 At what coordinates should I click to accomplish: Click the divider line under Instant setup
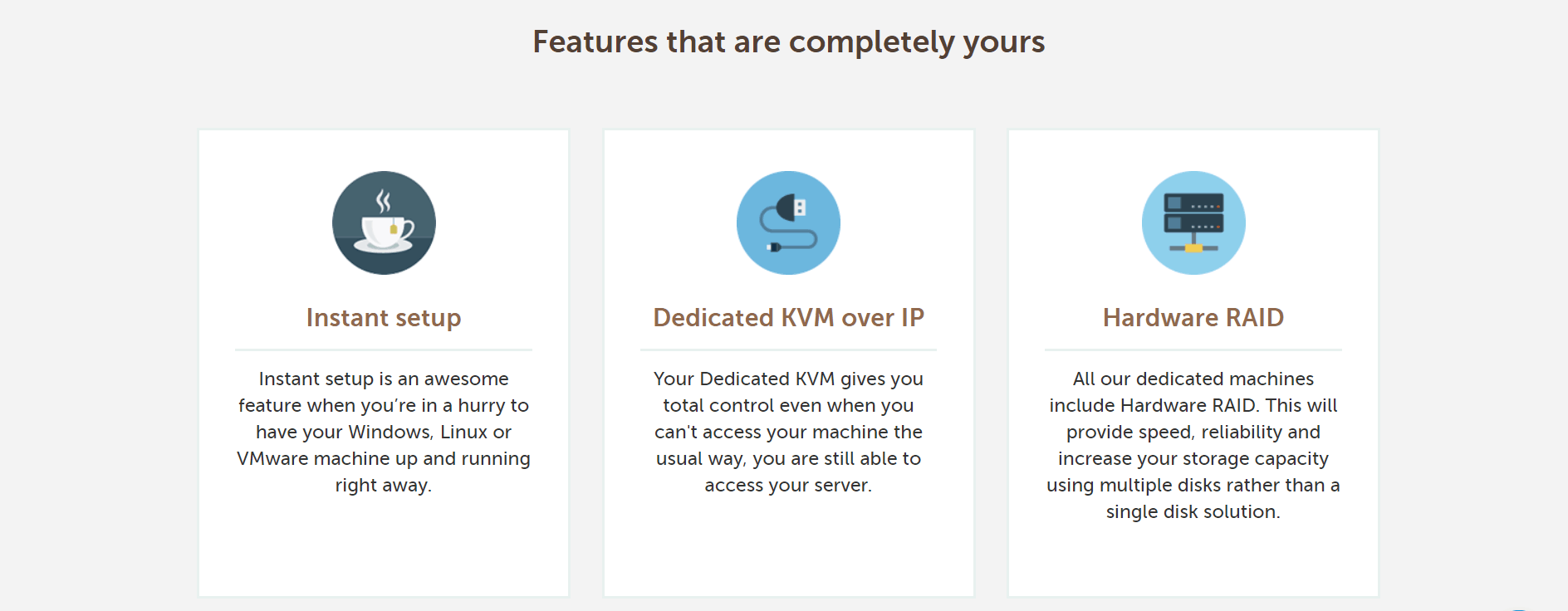pos(384,349)
